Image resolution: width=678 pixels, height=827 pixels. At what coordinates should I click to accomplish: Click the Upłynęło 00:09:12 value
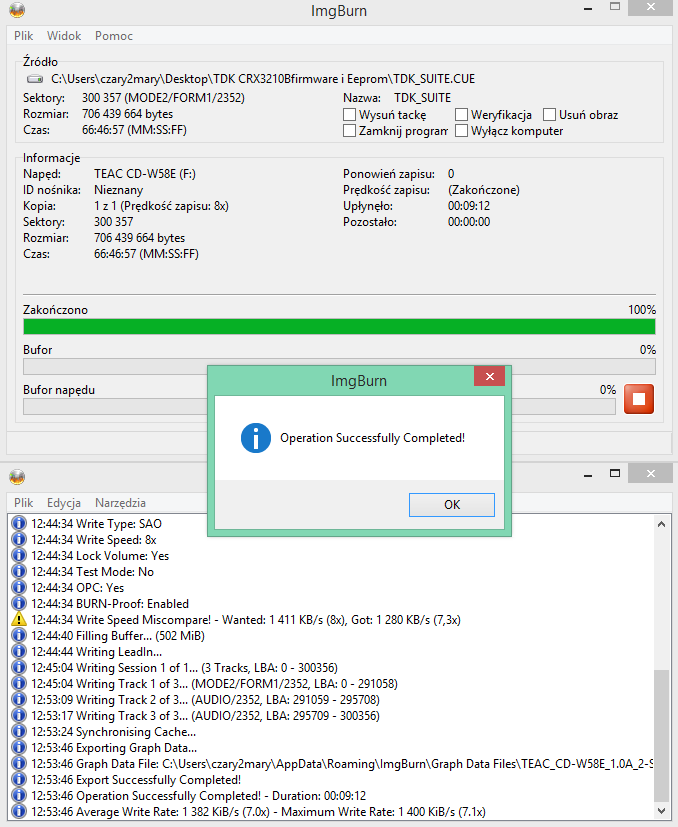[x=469, y=206]
